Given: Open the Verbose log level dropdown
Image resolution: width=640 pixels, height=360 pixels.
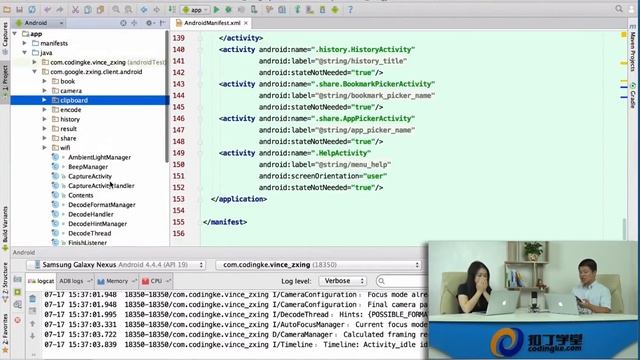Looking at the screenshot, I should tap(343, 281).
